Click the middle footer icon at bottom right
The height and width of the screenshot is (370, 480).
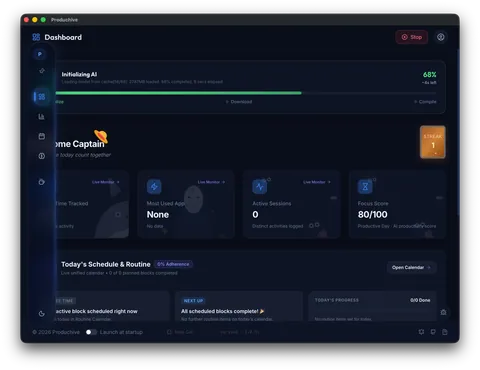433,332
